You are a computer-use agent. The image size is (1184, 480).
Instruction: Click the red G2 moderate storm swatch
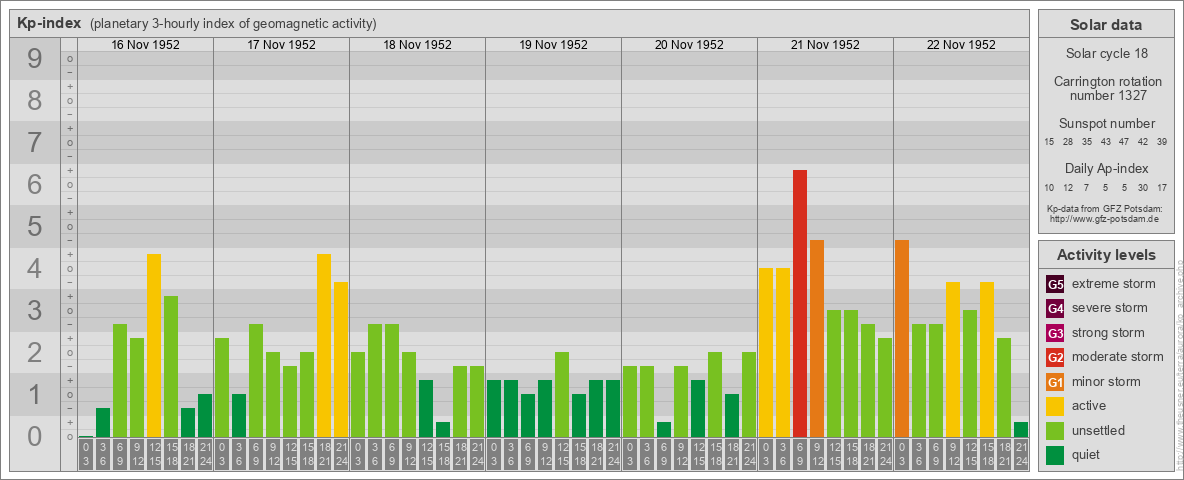pos(1055,357)
